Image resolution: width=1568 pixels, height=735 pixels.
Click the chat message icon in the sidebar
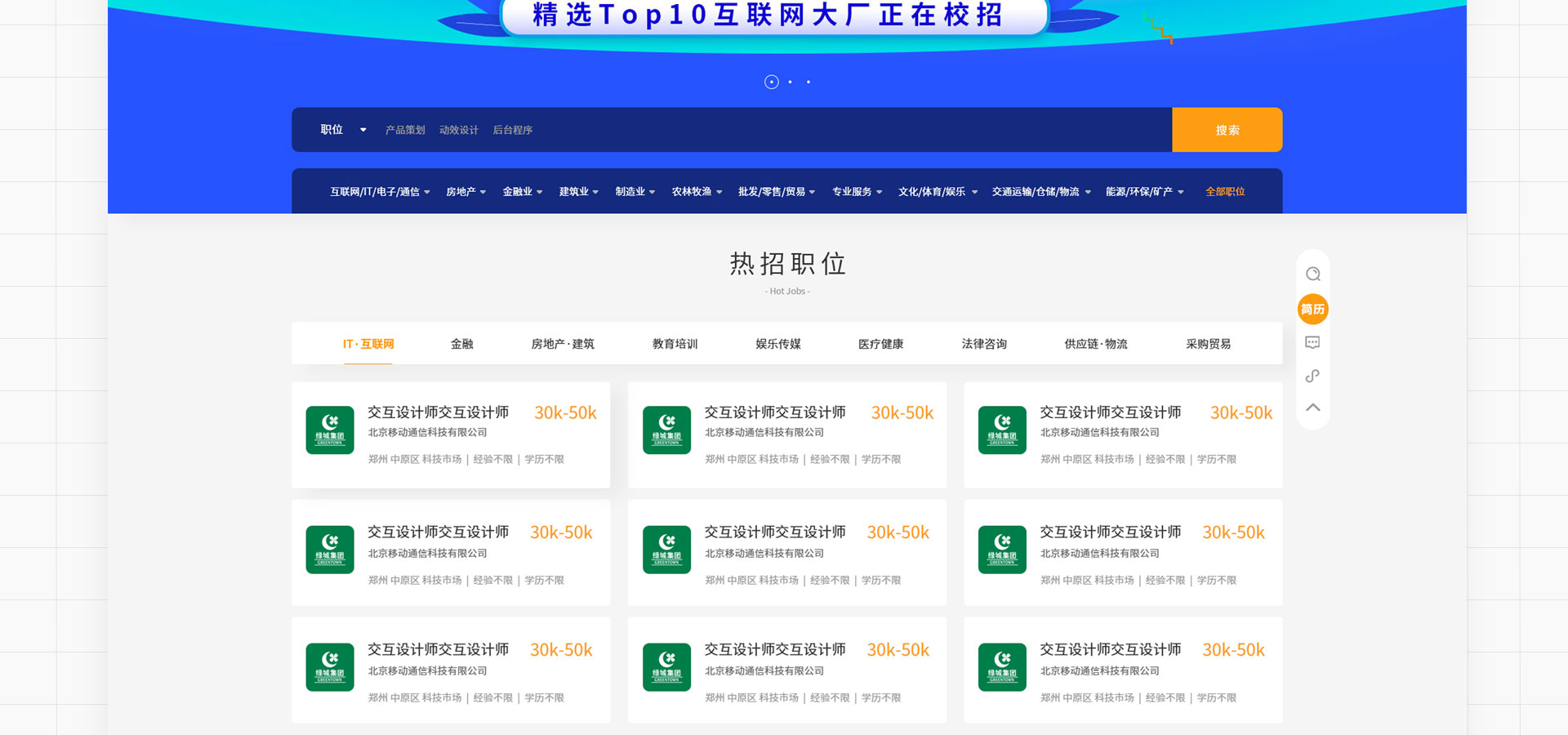pos(1312,343)
